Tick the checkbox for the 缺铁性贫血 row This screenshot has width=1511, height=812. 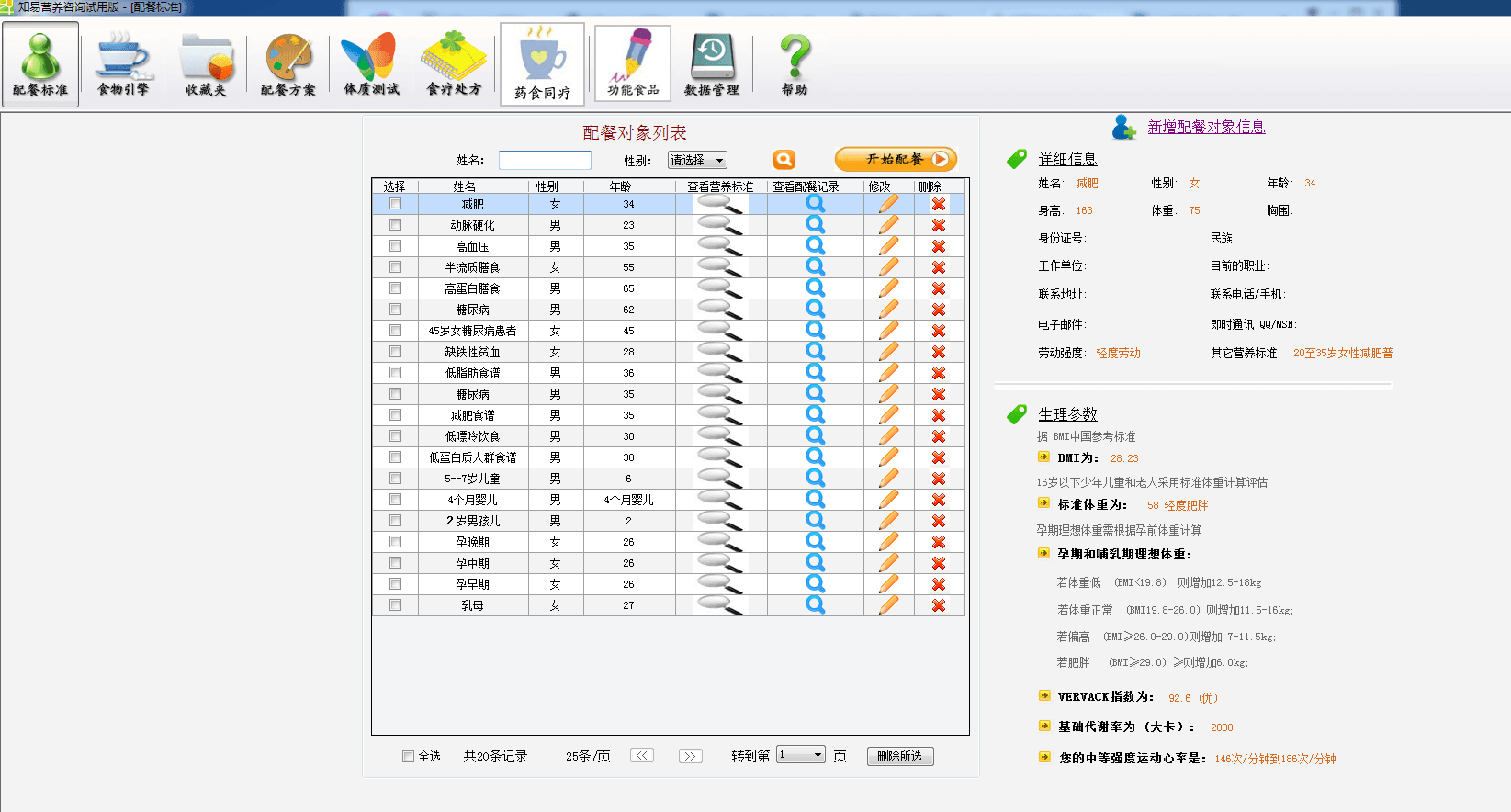[395, 352]
